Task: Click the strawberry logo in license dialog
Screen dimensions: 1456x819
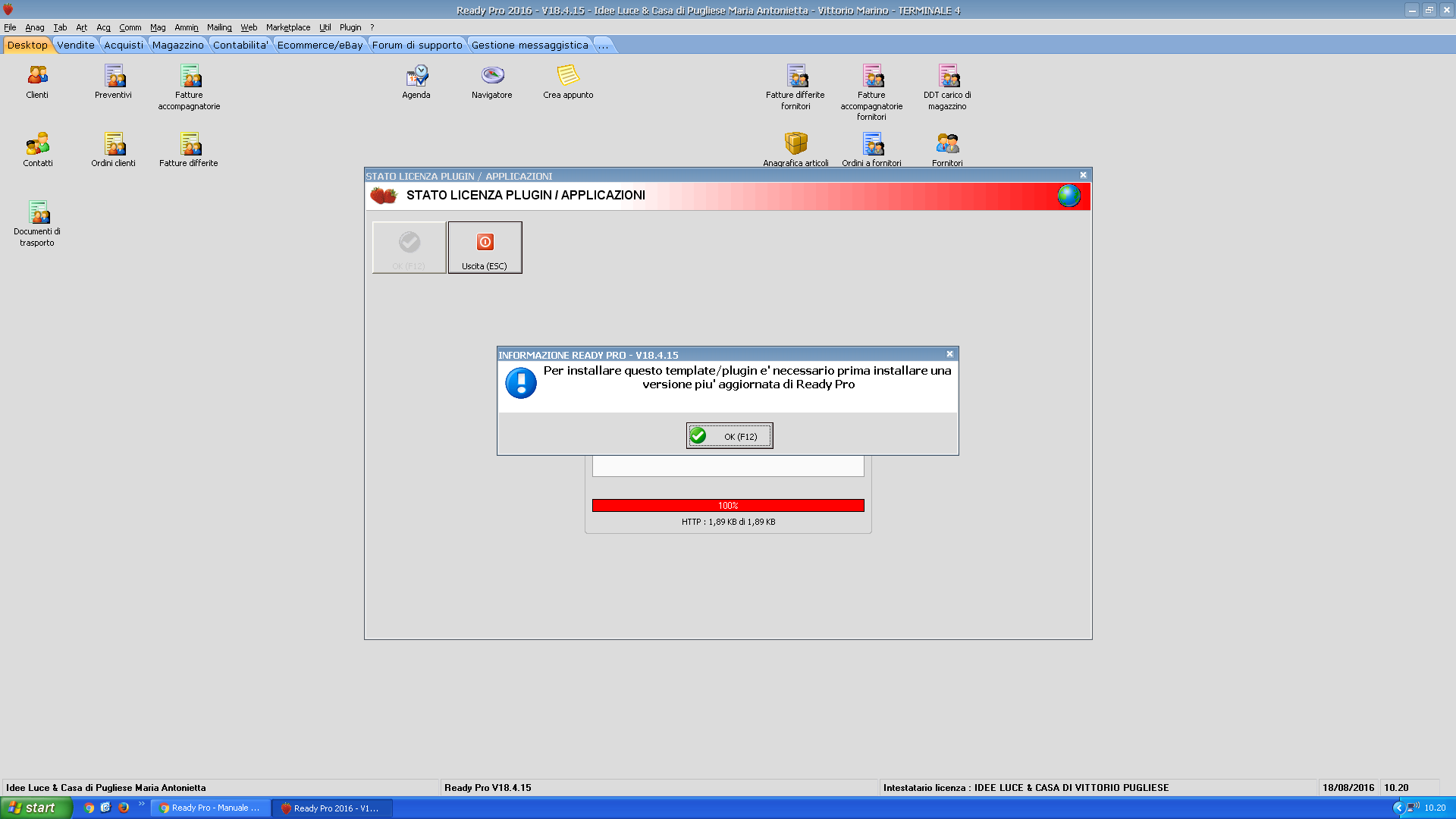Action: tap(384, 196)
